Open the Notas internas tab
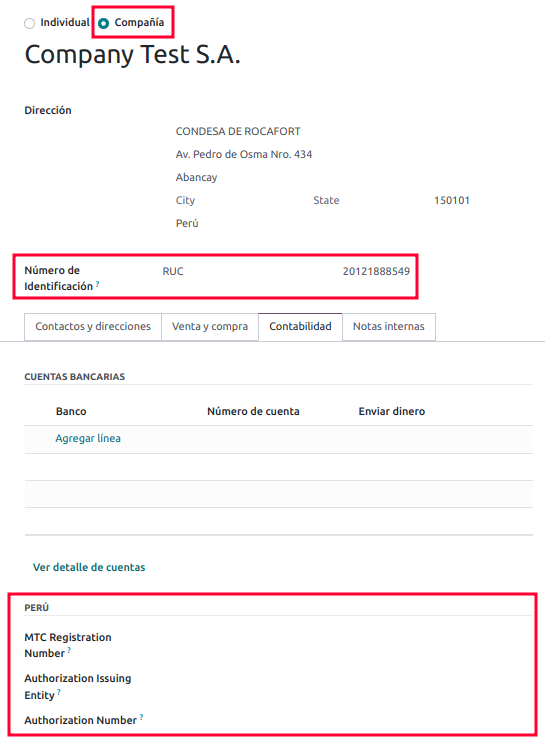 pyautogui.click(x=389, y=326)
